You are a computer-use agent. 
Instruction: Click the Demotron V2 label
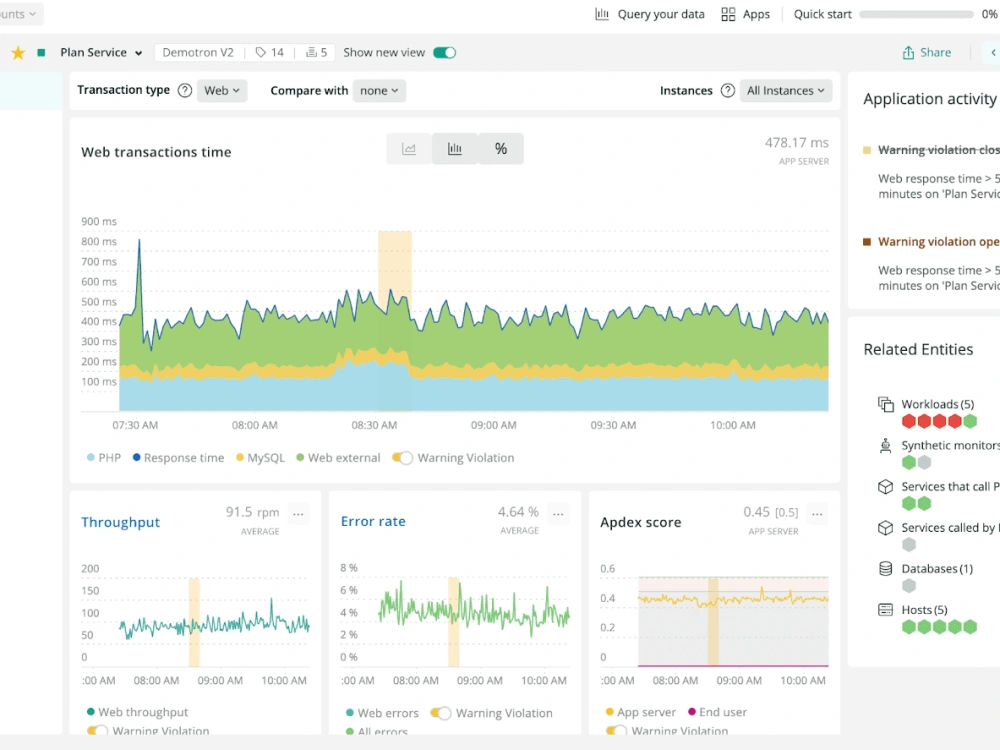coord(198,52)
